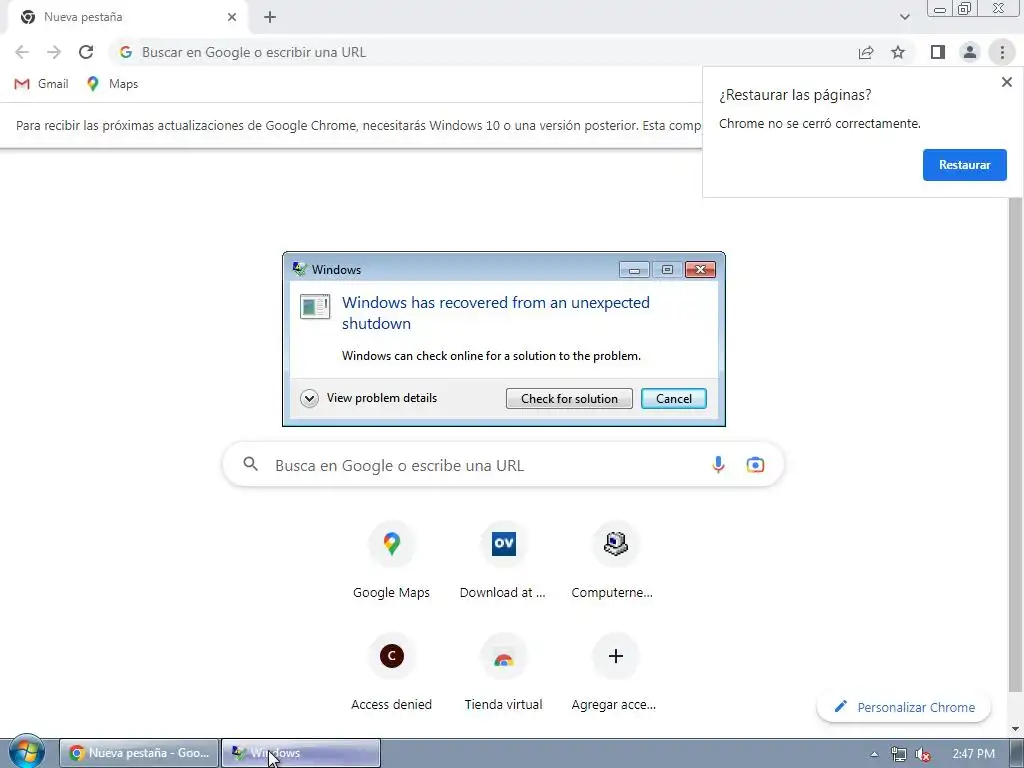Open the Gmail bookmark

click(41, 84)
